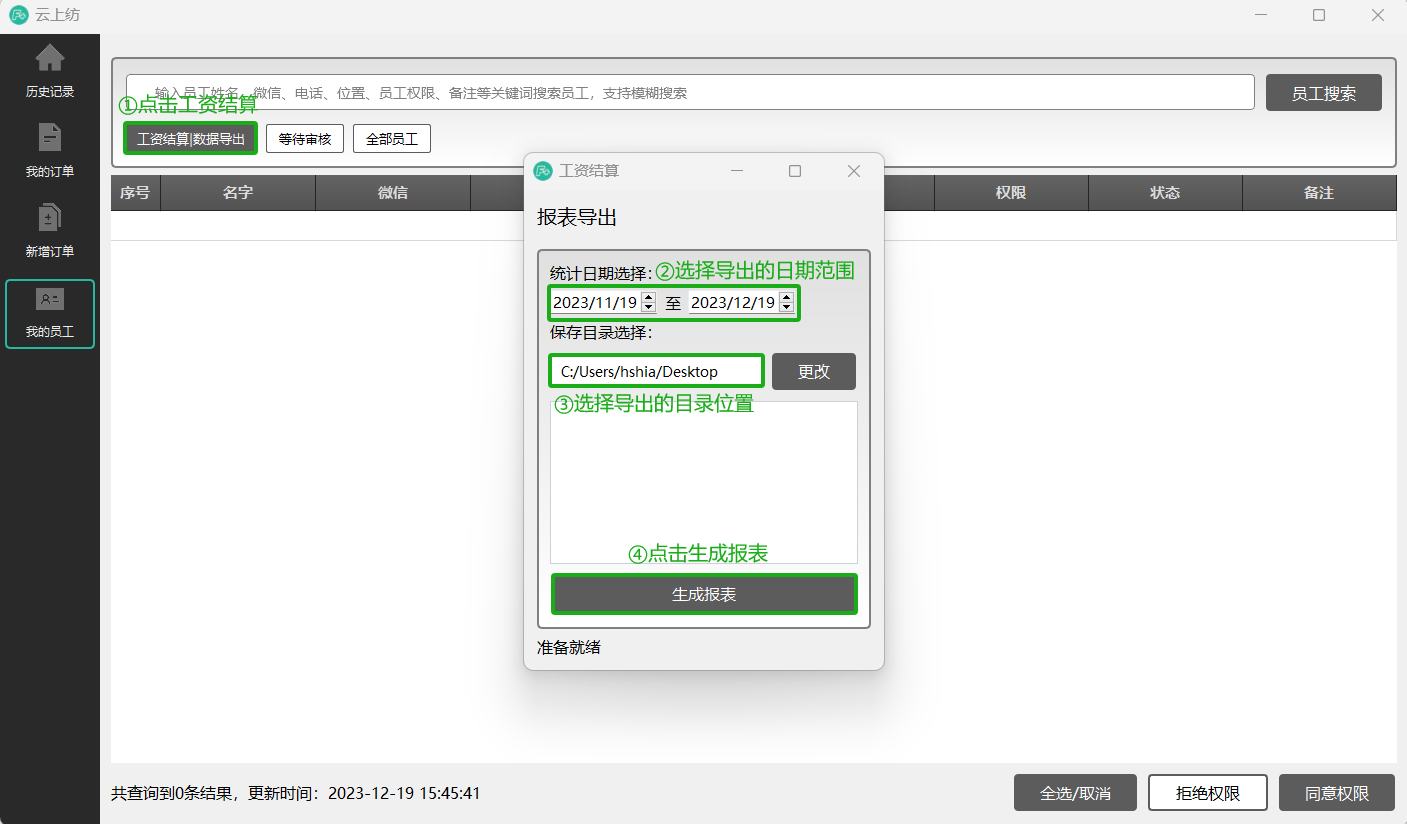Viewport: 1407px width, 824px height.
Task: Click 全选/取消 button
Action: pos(1075,793)
